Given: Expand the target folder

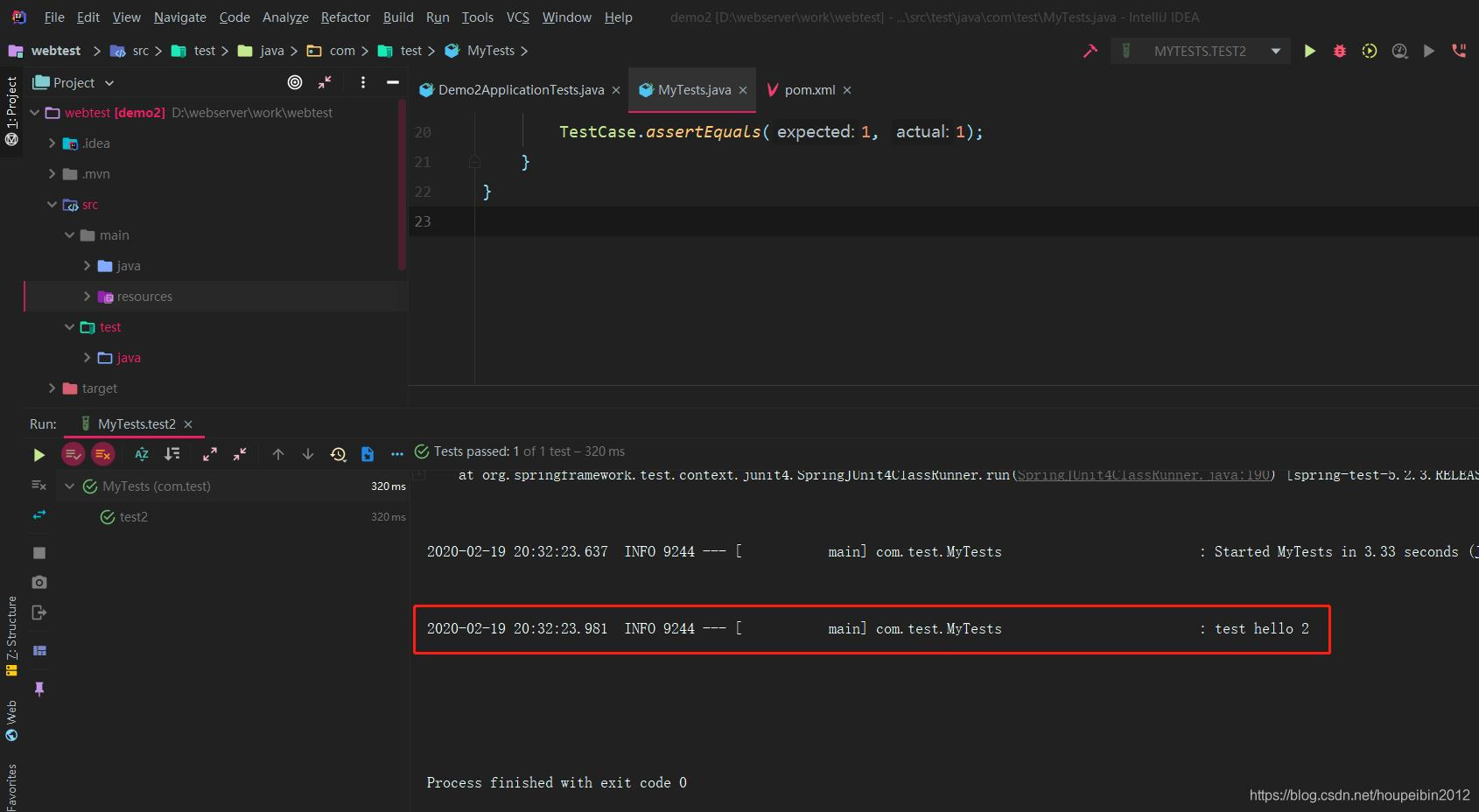Looking at the screenshot, I should (x=53, y=388).
